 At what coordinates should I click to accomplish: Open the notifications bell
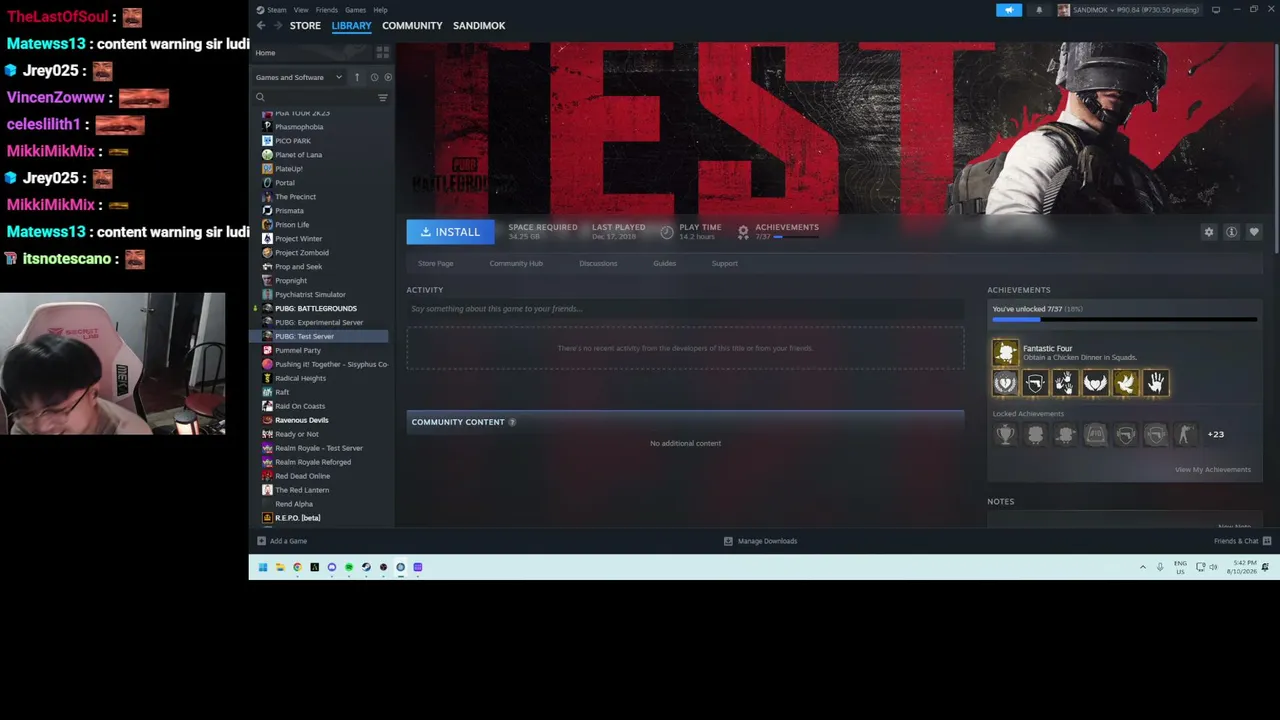(1039, 10)
